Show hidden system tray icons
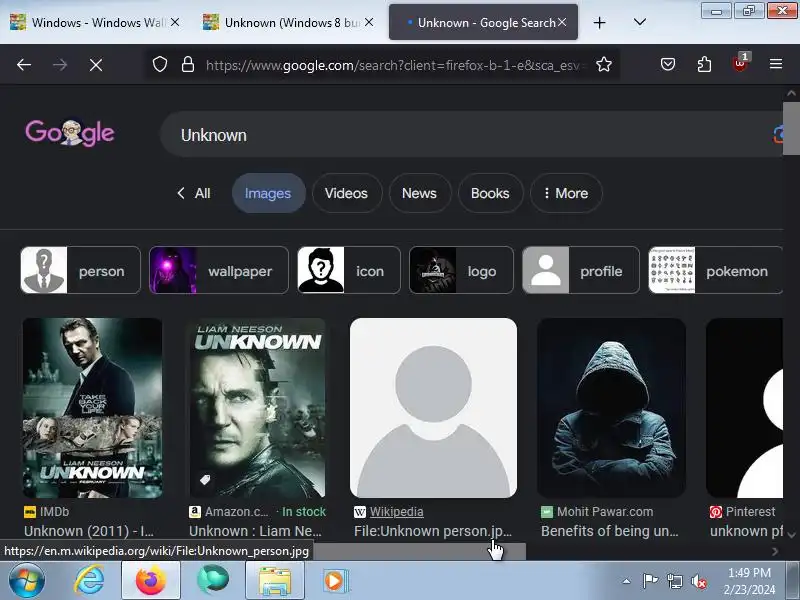 pos(627,581)
